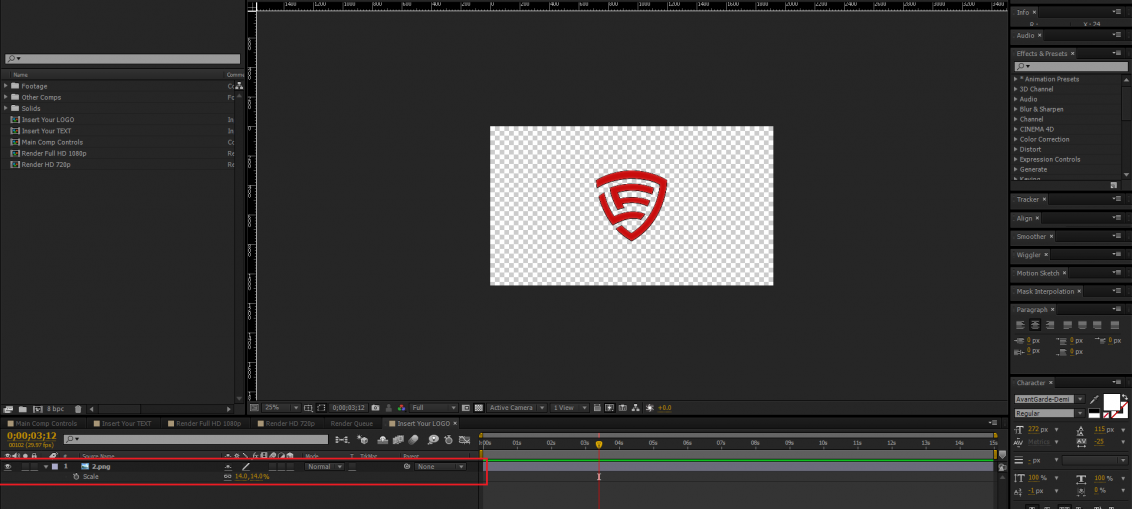Open the parent None dropdown
Viewport: 1132px width, 509px height.
pos(440,466)
